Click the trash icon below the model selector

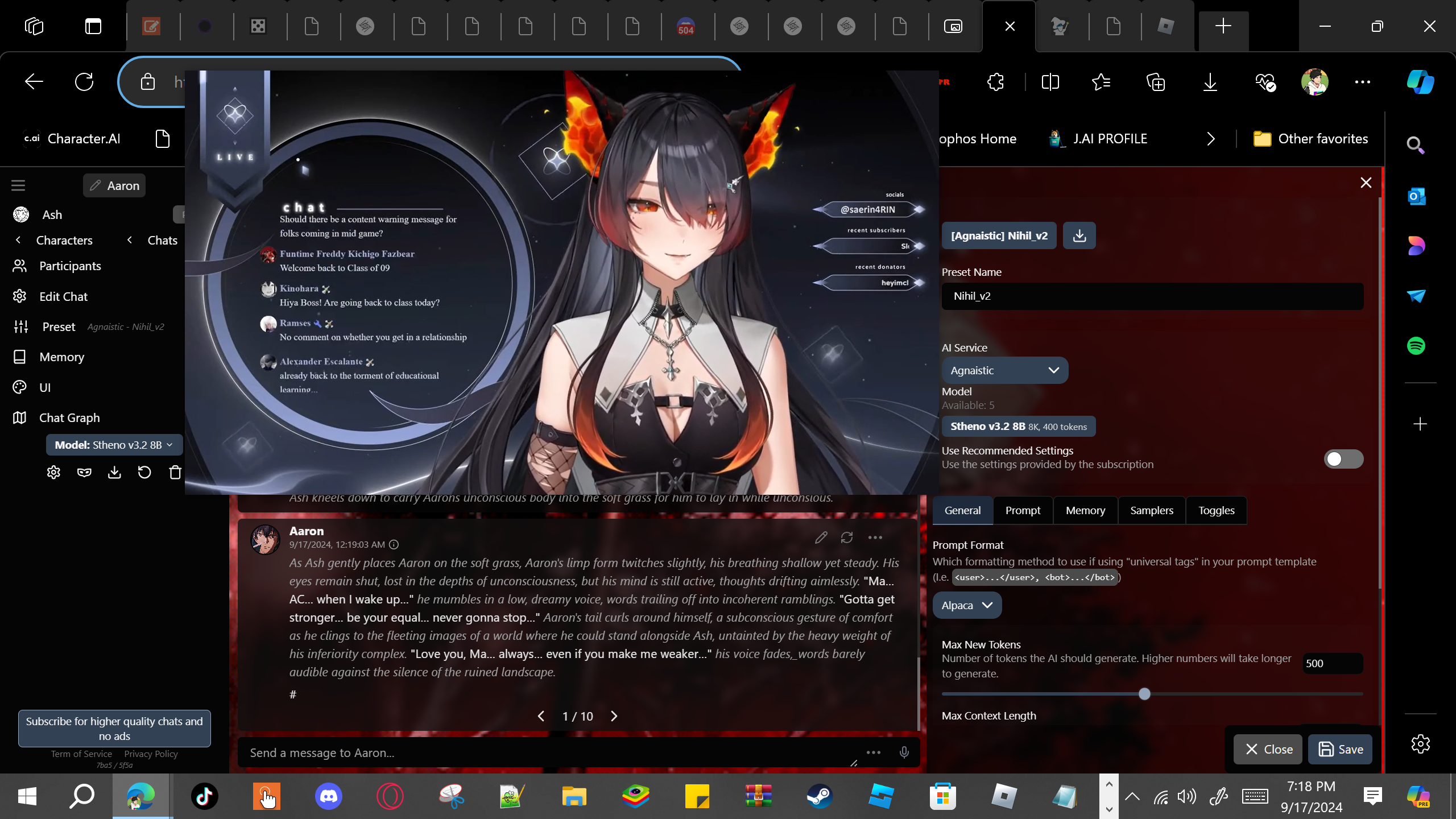click(175, 472)
